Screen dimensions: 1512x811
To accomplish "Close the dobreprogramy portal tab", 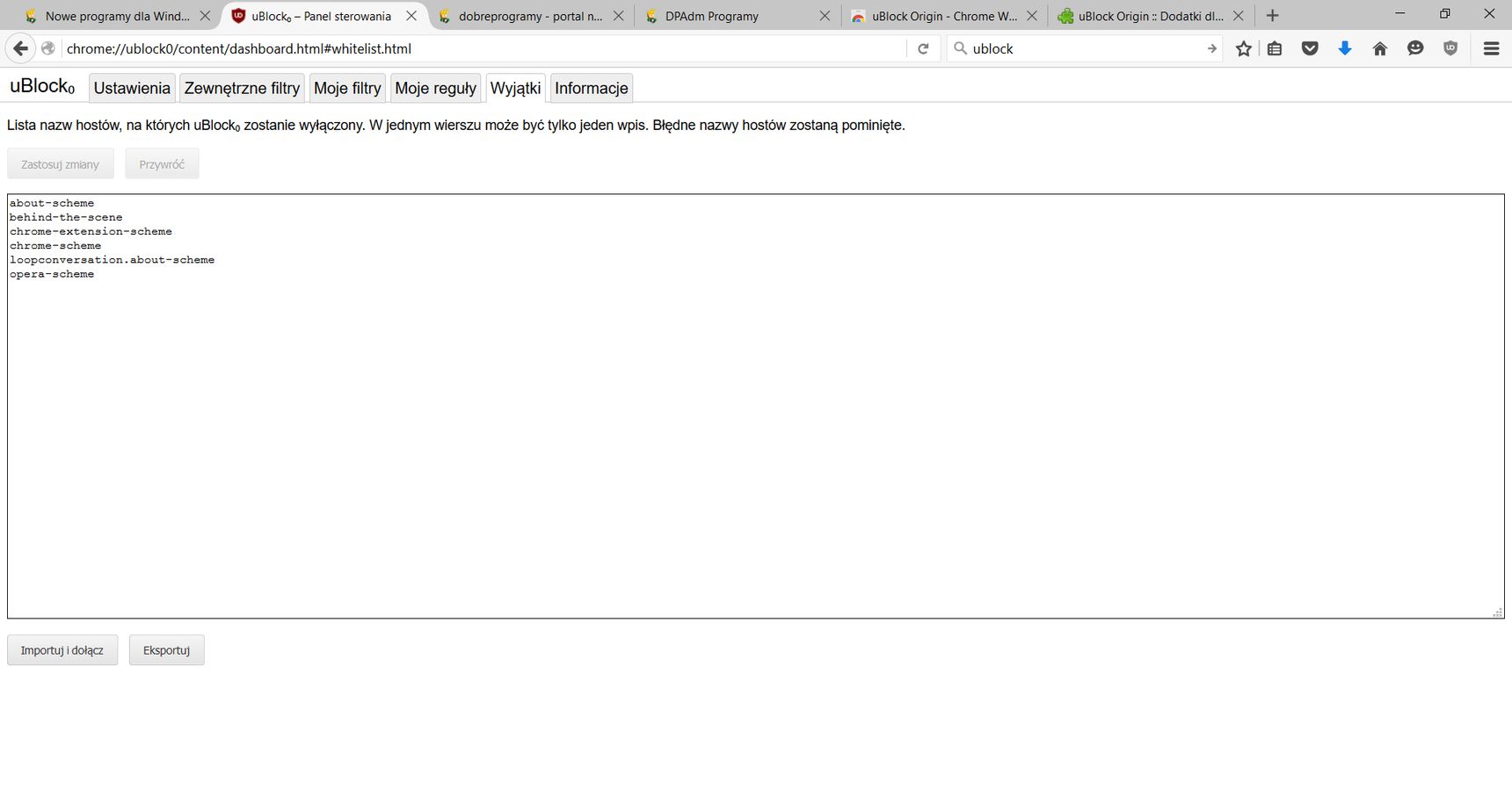I will (x=618, y=16).
